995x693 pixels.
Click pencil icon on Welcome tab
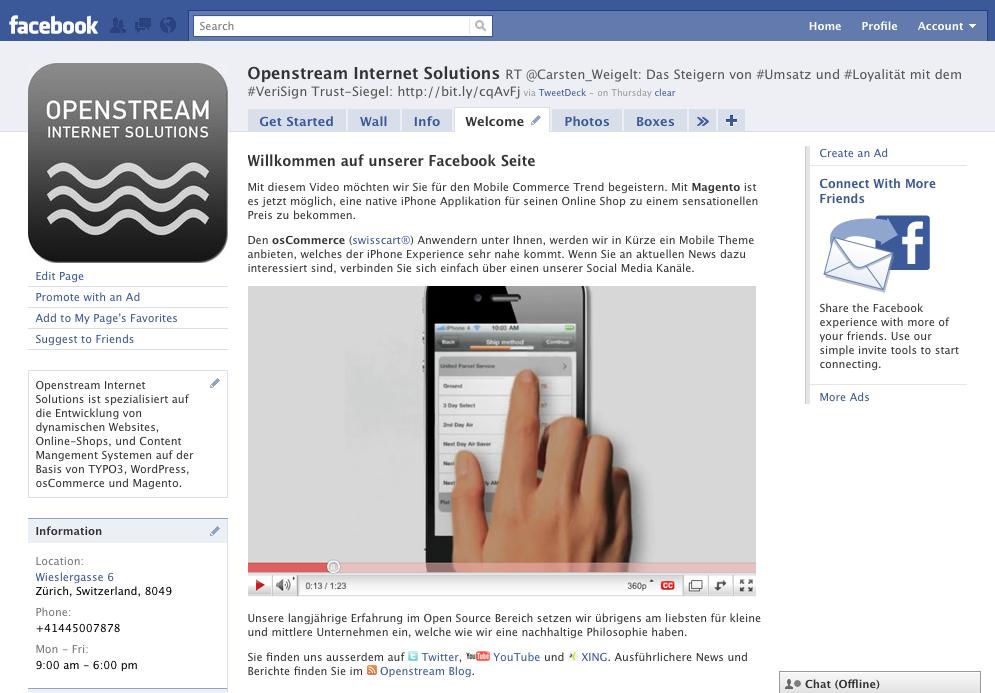pos(536,121)
